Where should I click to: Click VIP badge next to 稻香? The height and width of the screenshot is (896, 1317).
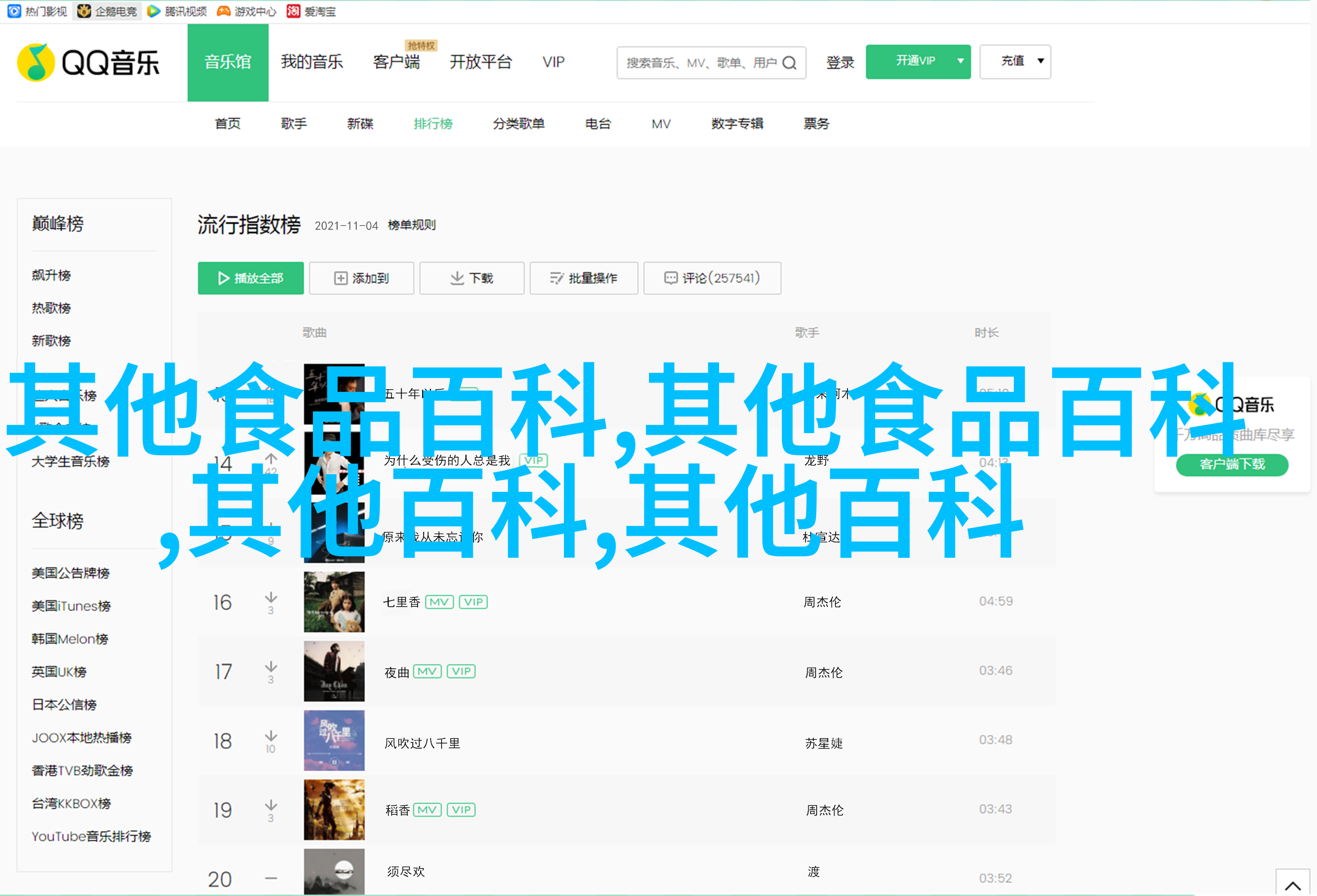coord(461,810)
